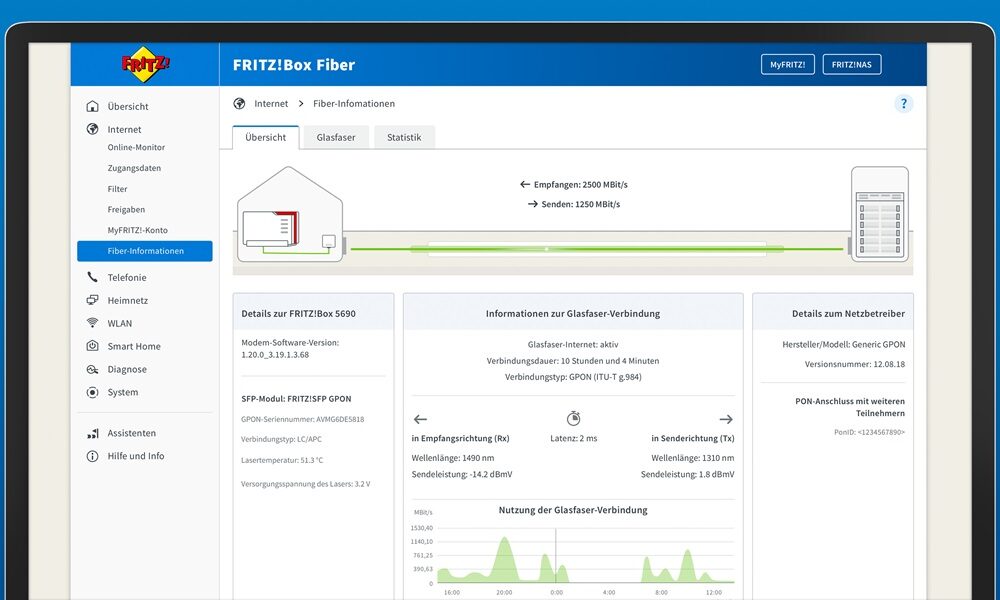Switch to the Glasfaser tab
1000x600 pixels.
(x=336, y=138)
